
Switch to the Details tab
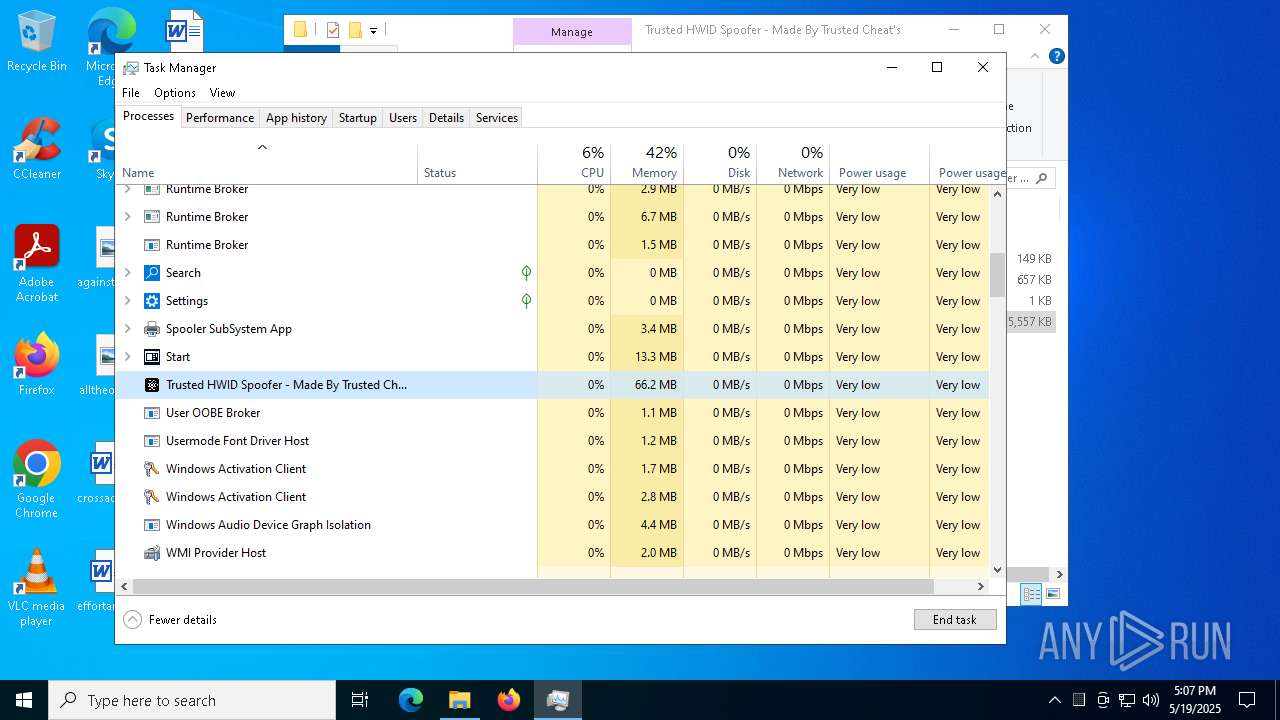tap(446, 118)
